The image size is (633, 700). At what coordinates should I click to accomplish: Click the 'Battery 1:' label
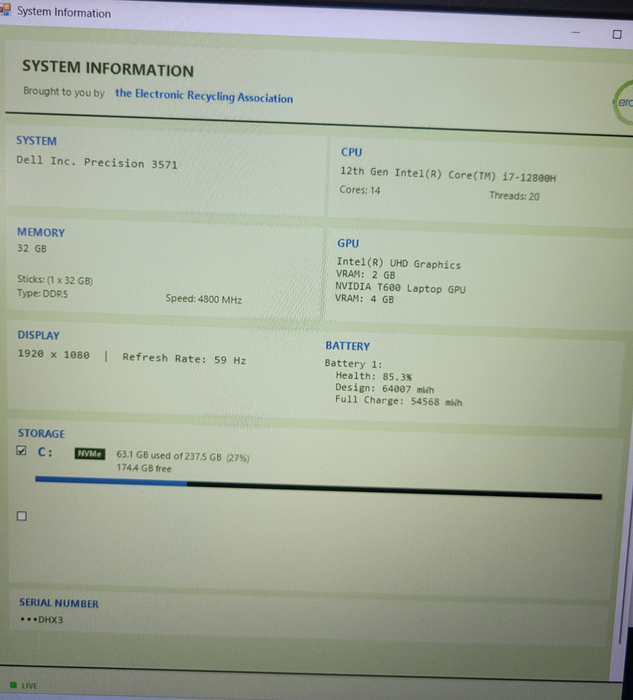tap(354, 363)
